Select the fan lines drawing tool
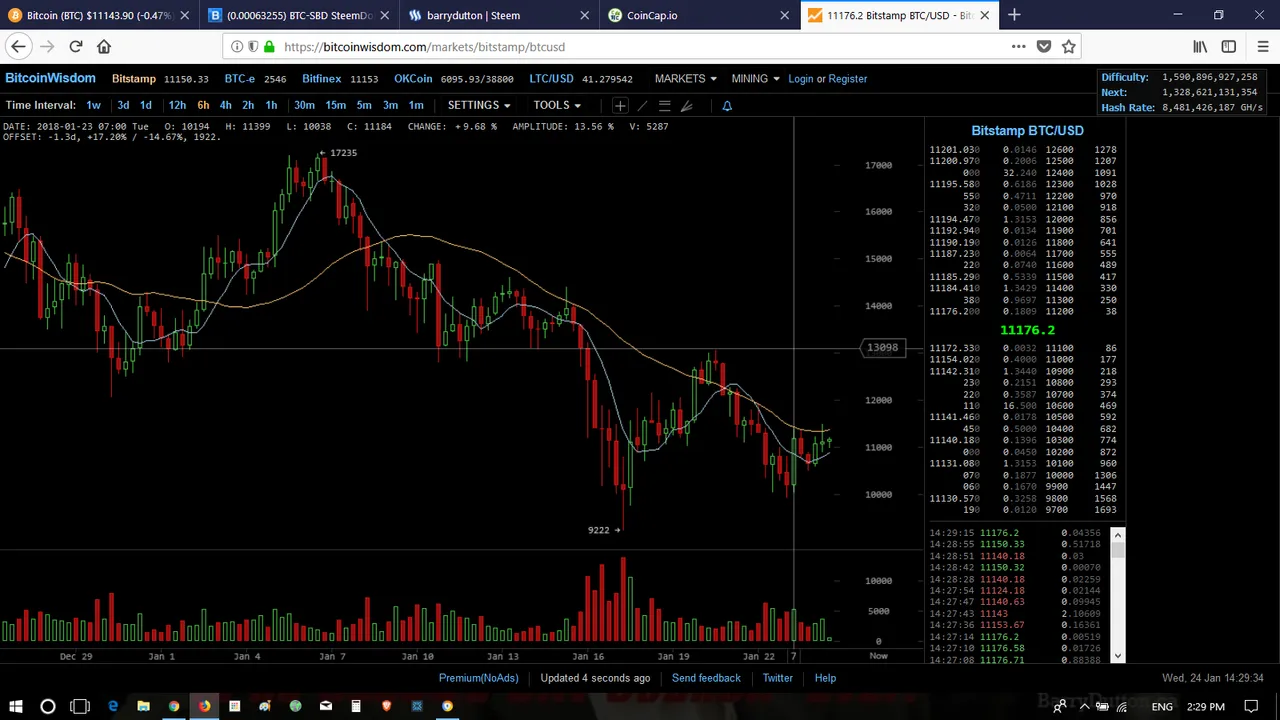 686,105
